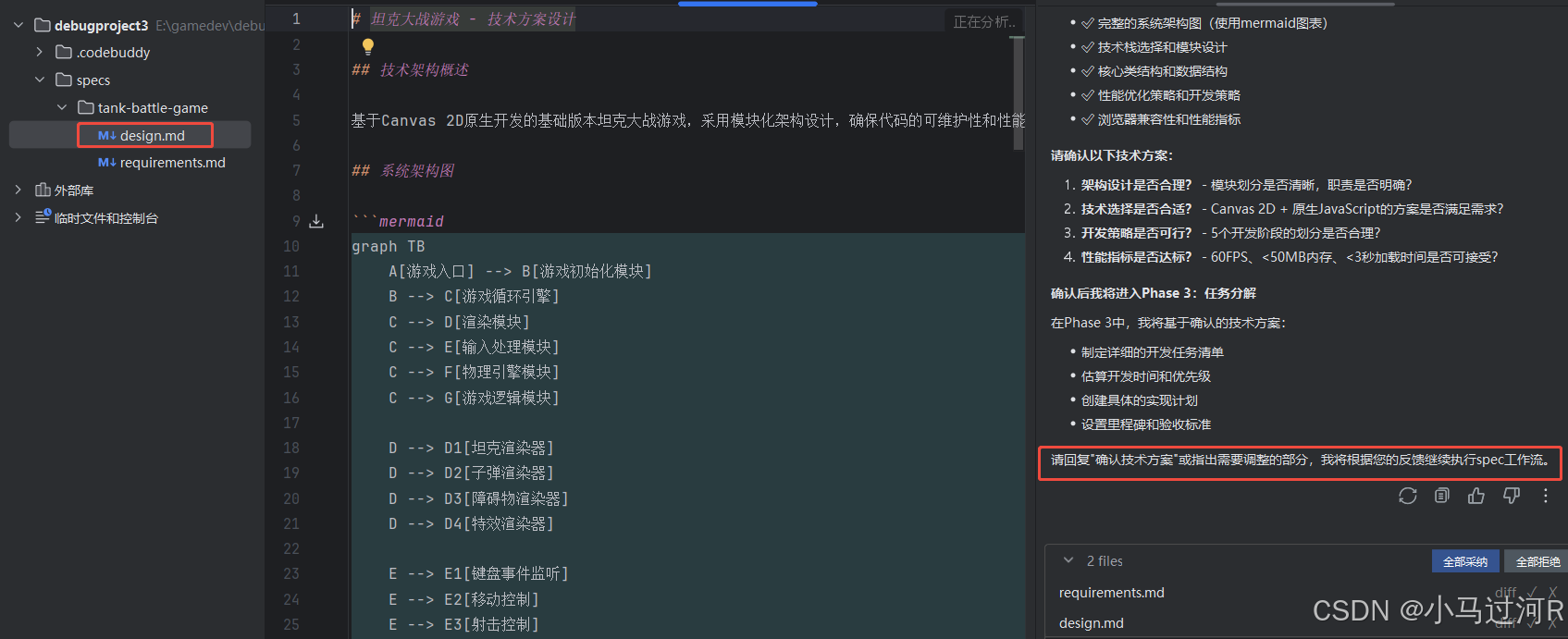Open the three-dot more options menu
The height and width of the screenshot is (639, 1568).
click(1545, 496)
